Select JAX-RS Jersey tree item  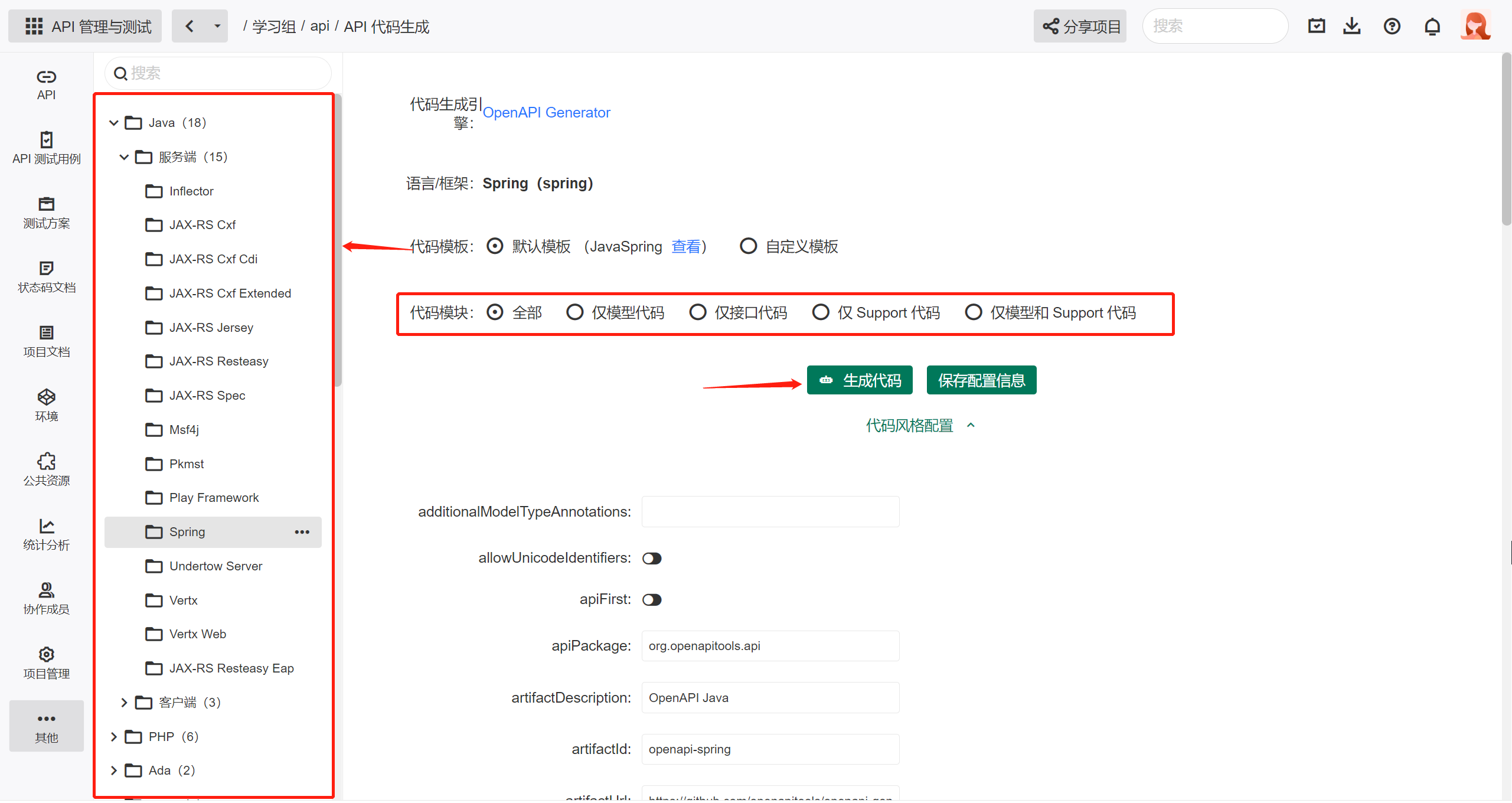[x=211, y=328]
